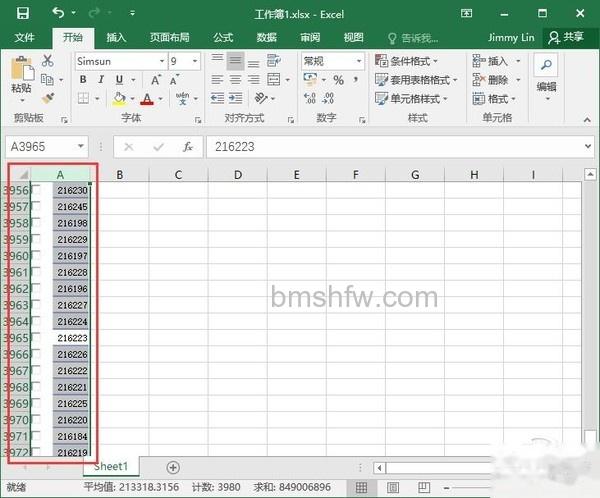Viewport: 600px width, 498px height.
Task: Click the Cut scissors icon
Action: 48,60
